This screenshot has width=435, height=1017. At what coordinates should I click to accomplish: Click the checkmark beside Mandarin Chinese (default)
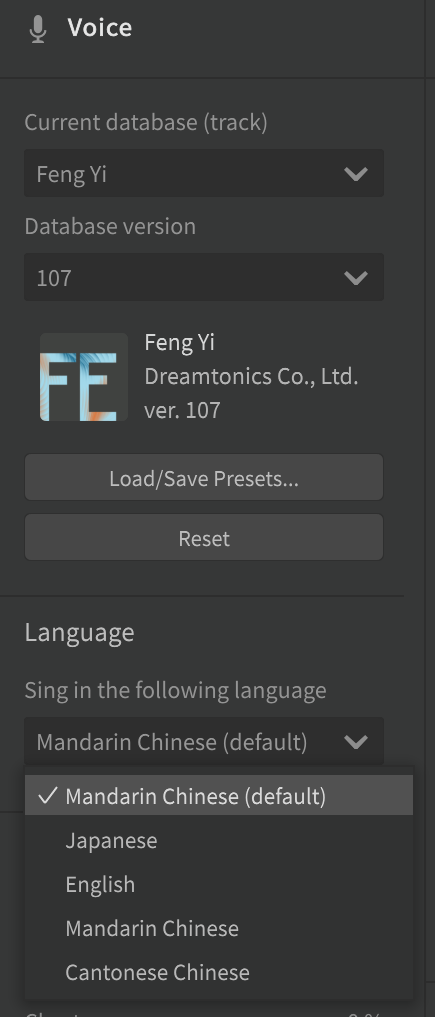click(47, 796)
